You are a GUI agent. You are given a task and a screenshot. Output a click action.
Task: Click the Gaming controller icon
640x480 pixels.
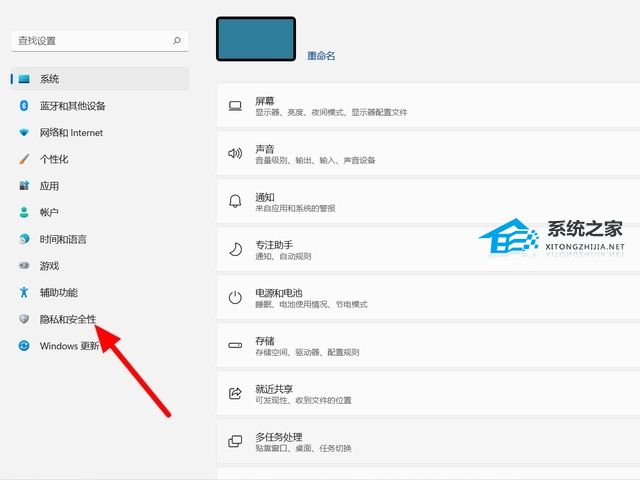[x=24, y=266]
